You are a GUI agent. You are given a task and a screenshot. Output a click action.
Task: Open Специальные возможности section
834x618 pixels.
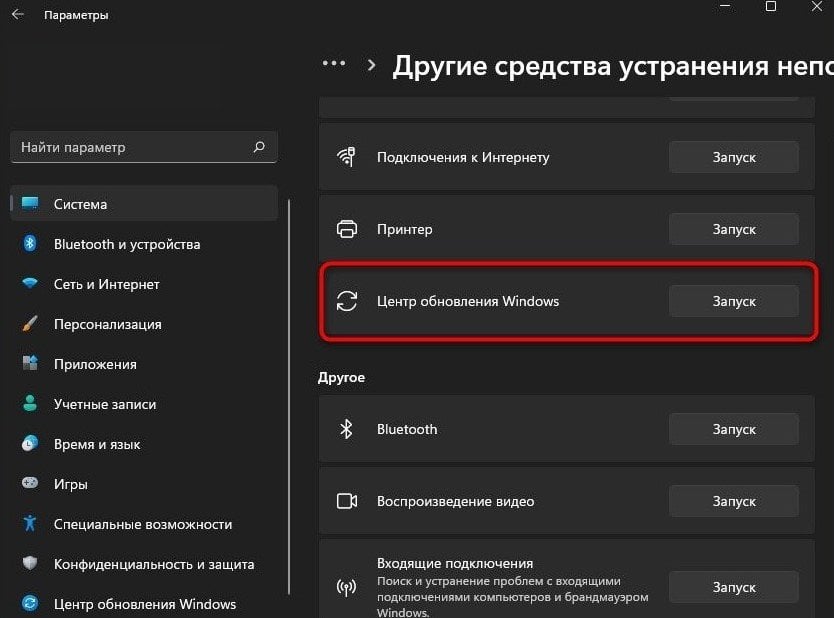pyautogui.click(x=144, y=524)
